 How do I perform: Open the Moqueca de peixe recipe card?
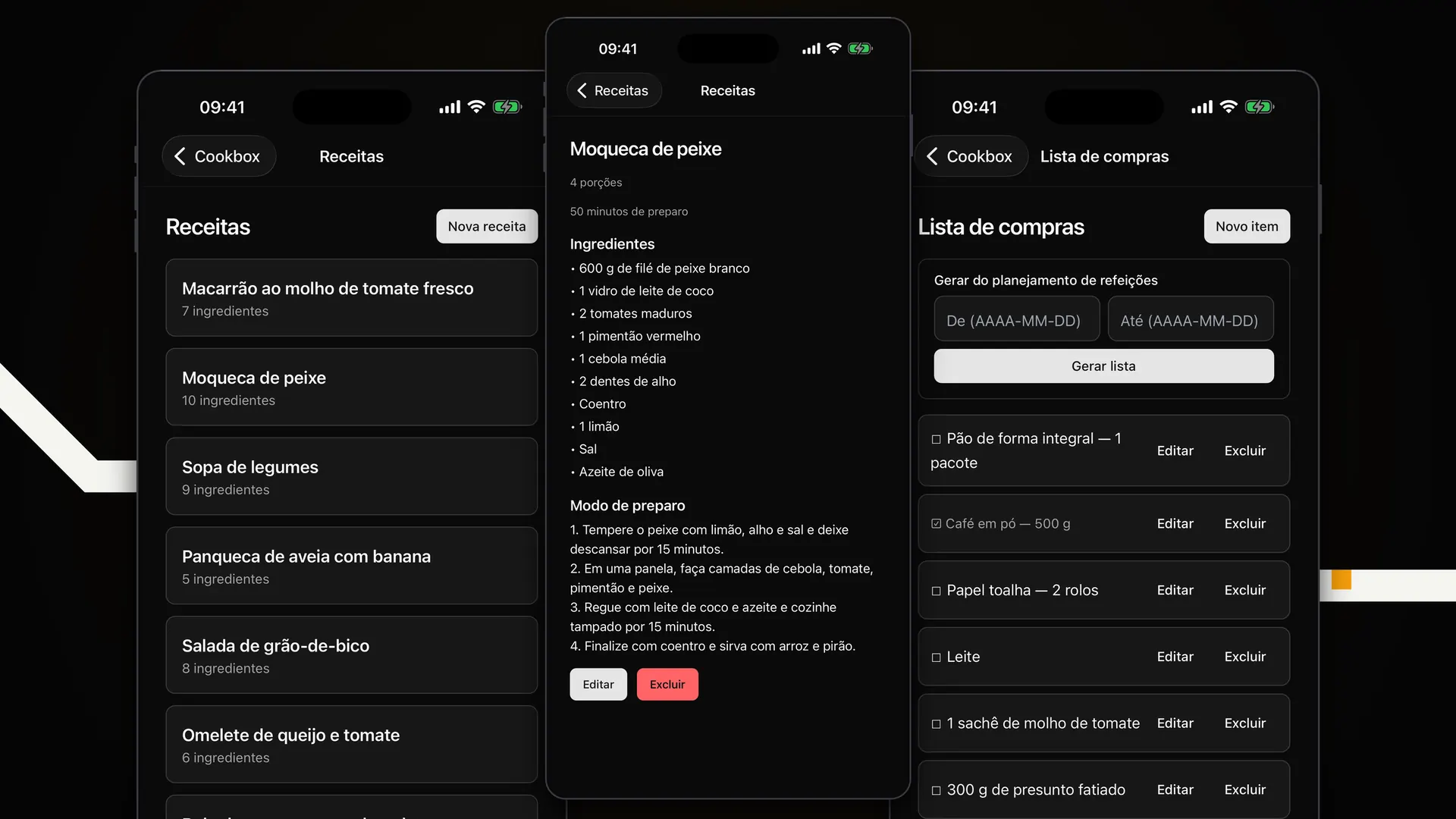click(351, 387)
